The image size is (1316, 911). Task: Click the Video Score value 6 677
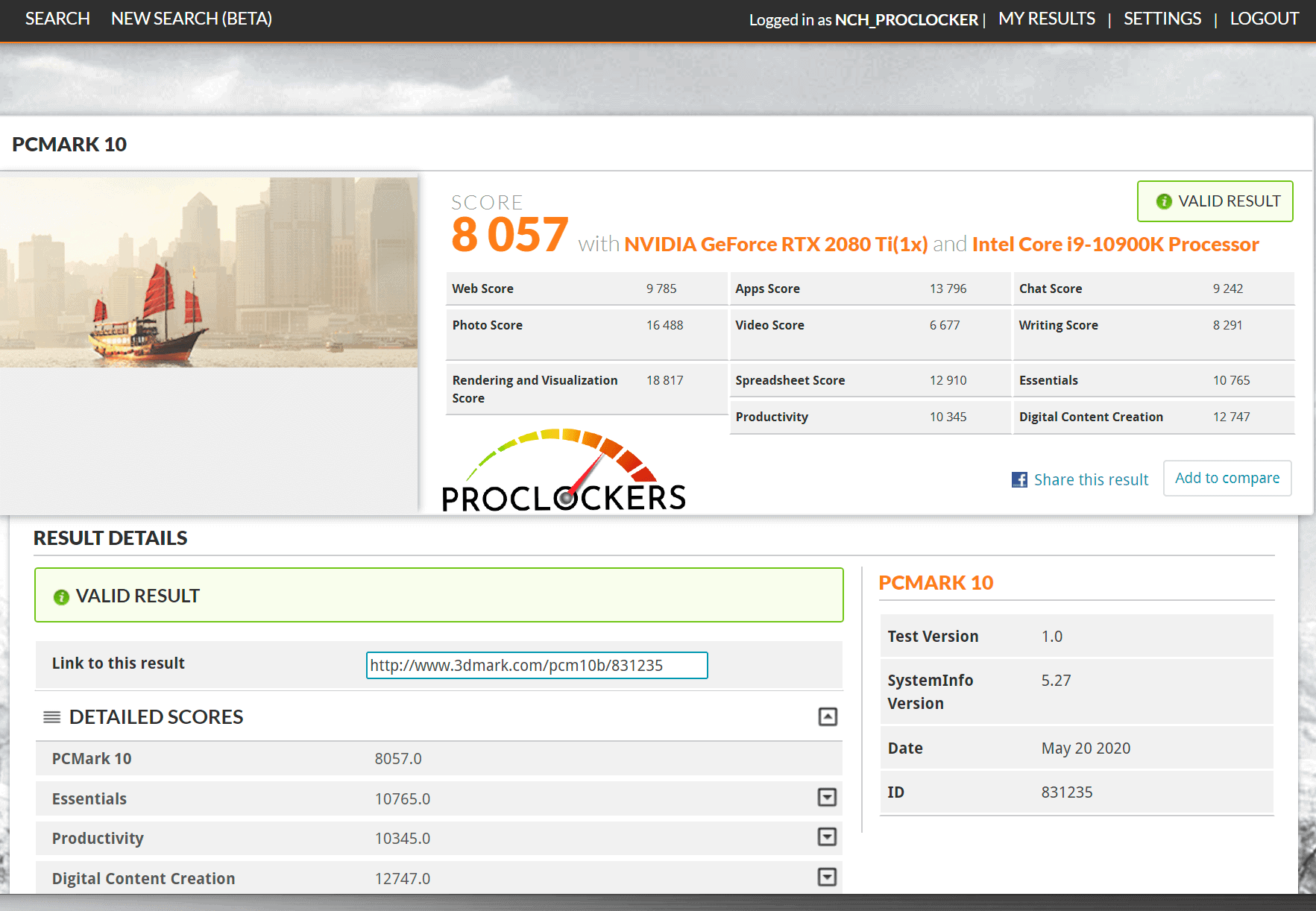point(945,325)
